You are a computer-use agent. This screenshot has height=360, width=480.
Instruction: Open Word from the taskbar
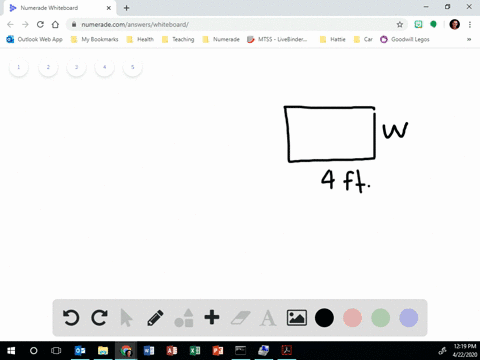point(149,351)
